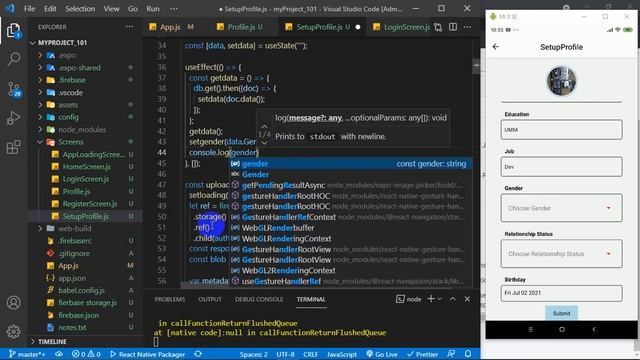Open notifications bell in status bar
640x360 pixels.
(468, 354)
